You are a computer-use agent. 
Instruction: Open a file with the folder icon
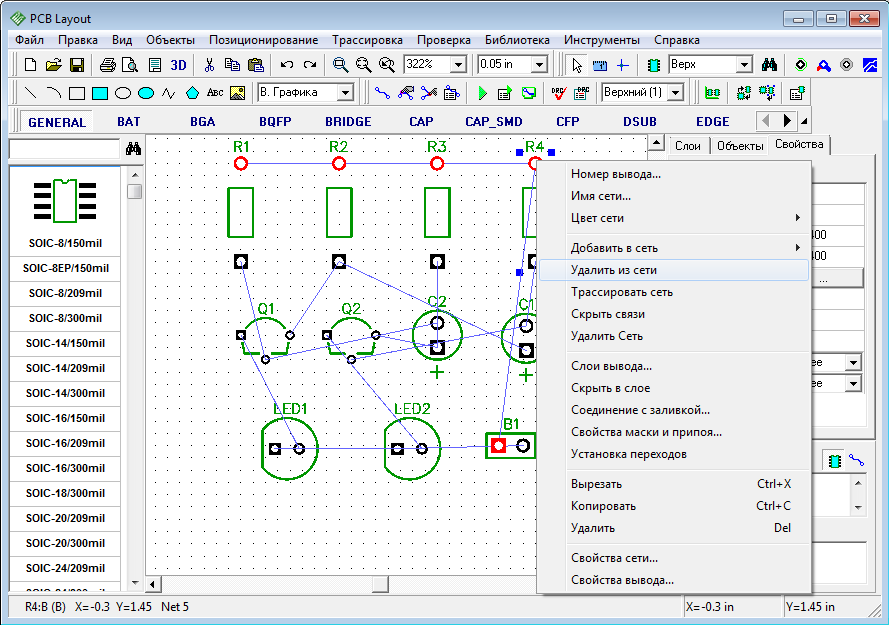(54, 65)
